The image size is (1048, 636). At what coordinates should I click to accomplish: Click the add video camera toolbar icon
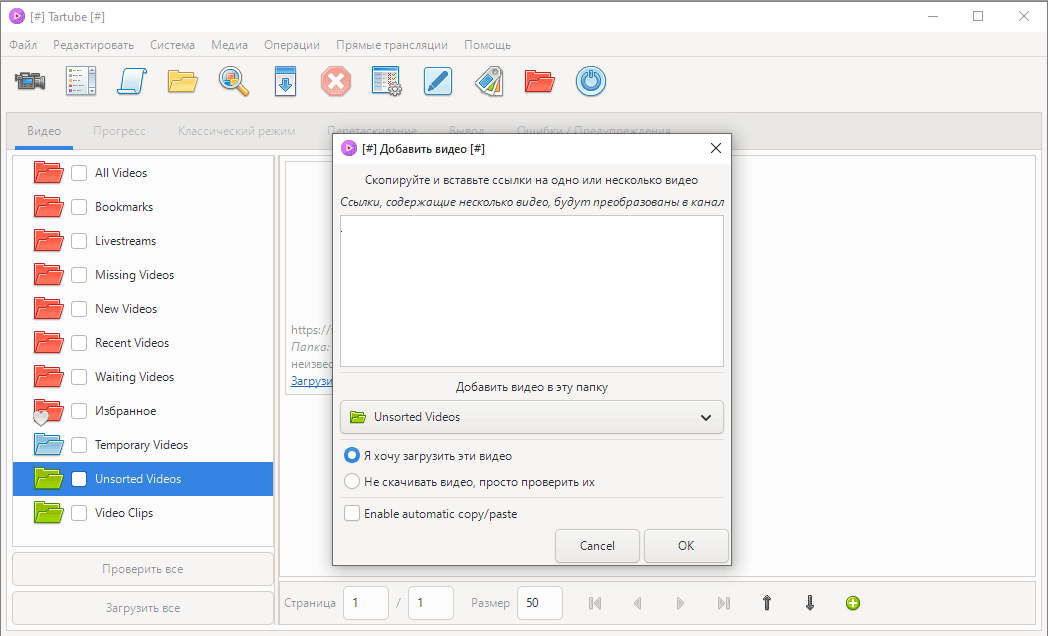30,82
